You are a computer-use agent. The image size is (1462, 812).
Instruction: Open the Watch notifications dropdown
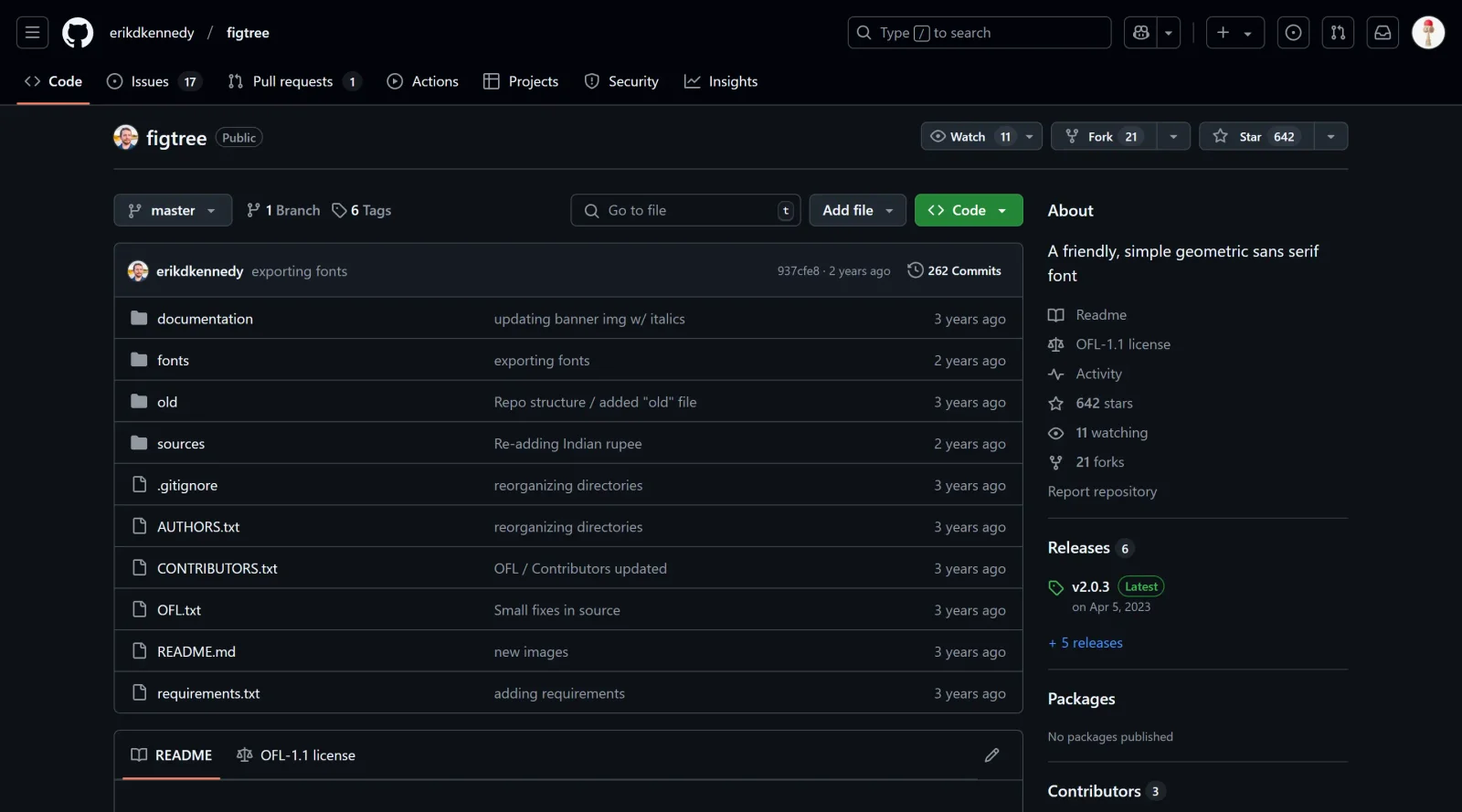click(x=981, y=136)
